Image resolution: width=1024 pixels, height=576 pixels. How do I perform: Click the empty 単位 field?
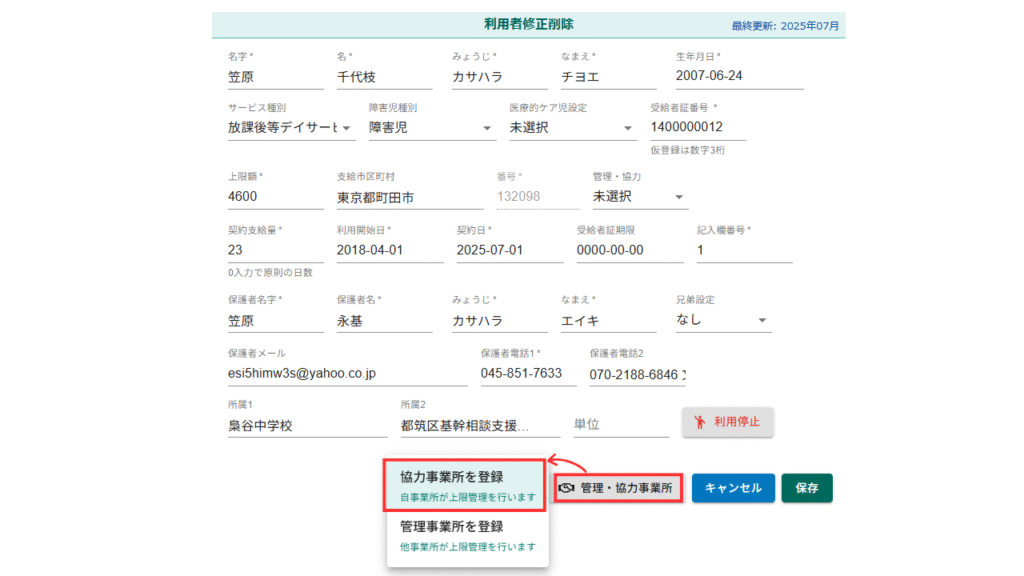[x=620, y=426]
